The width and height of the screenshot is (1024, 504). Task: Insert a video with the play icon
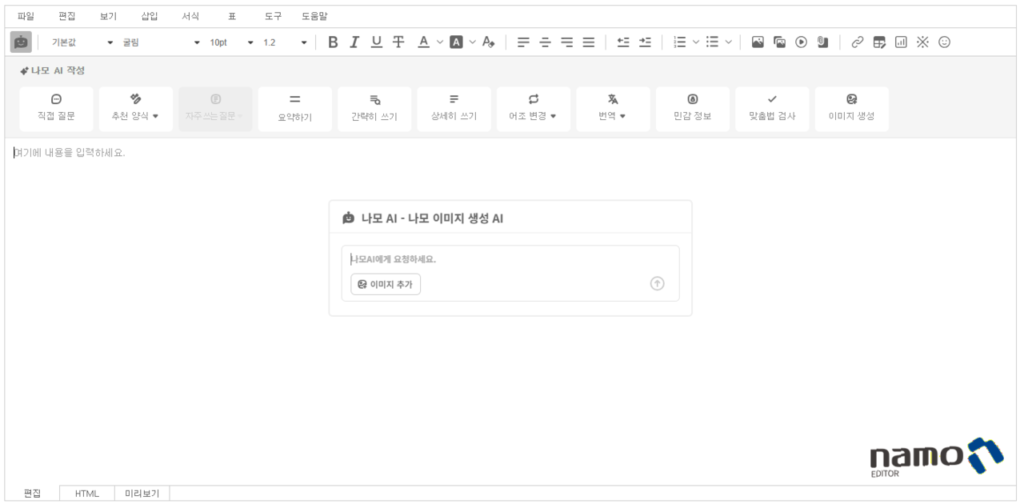tap(801, 42)
